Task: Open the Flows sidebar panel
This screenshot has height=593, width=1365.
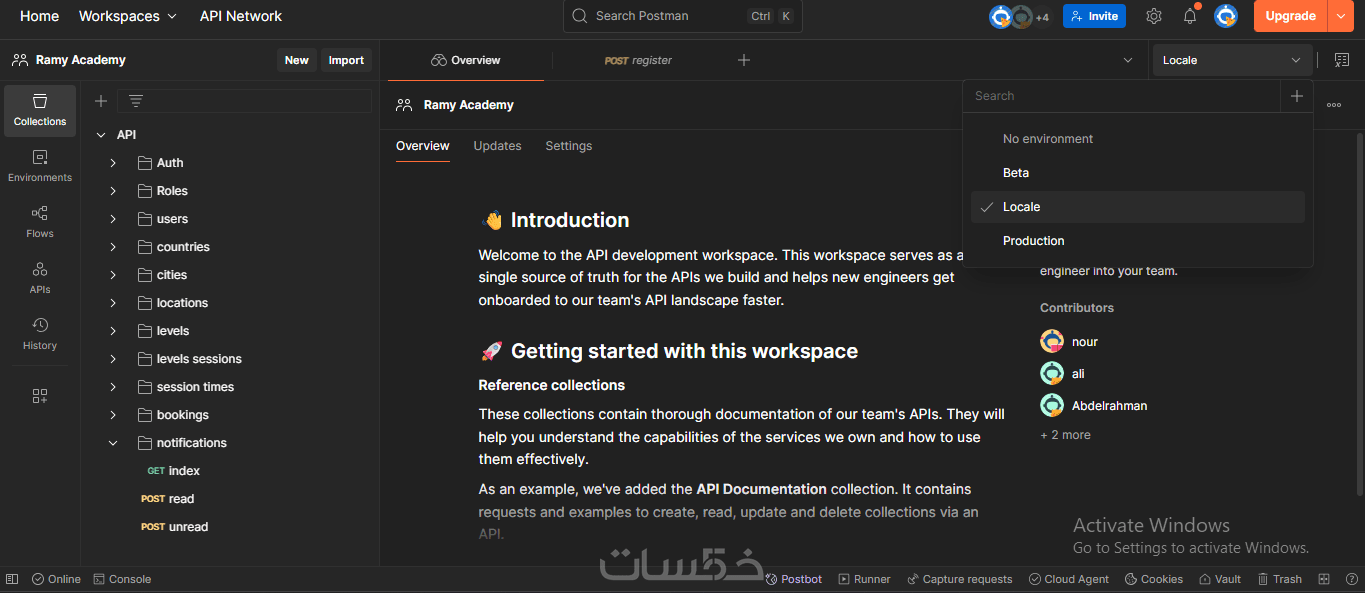Action: click(x=40, y=222)
